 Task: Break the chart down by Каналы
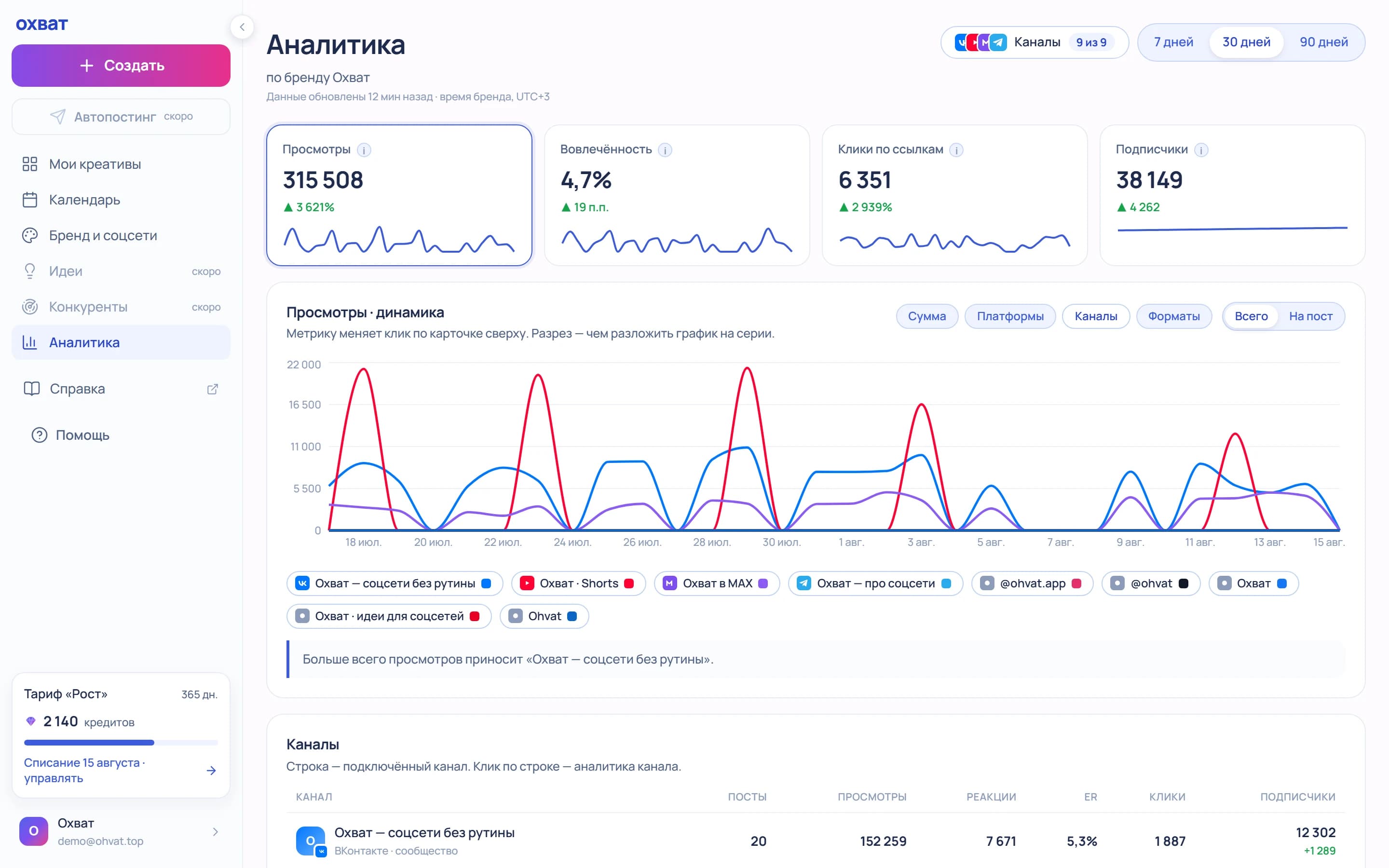point(1096,316)
